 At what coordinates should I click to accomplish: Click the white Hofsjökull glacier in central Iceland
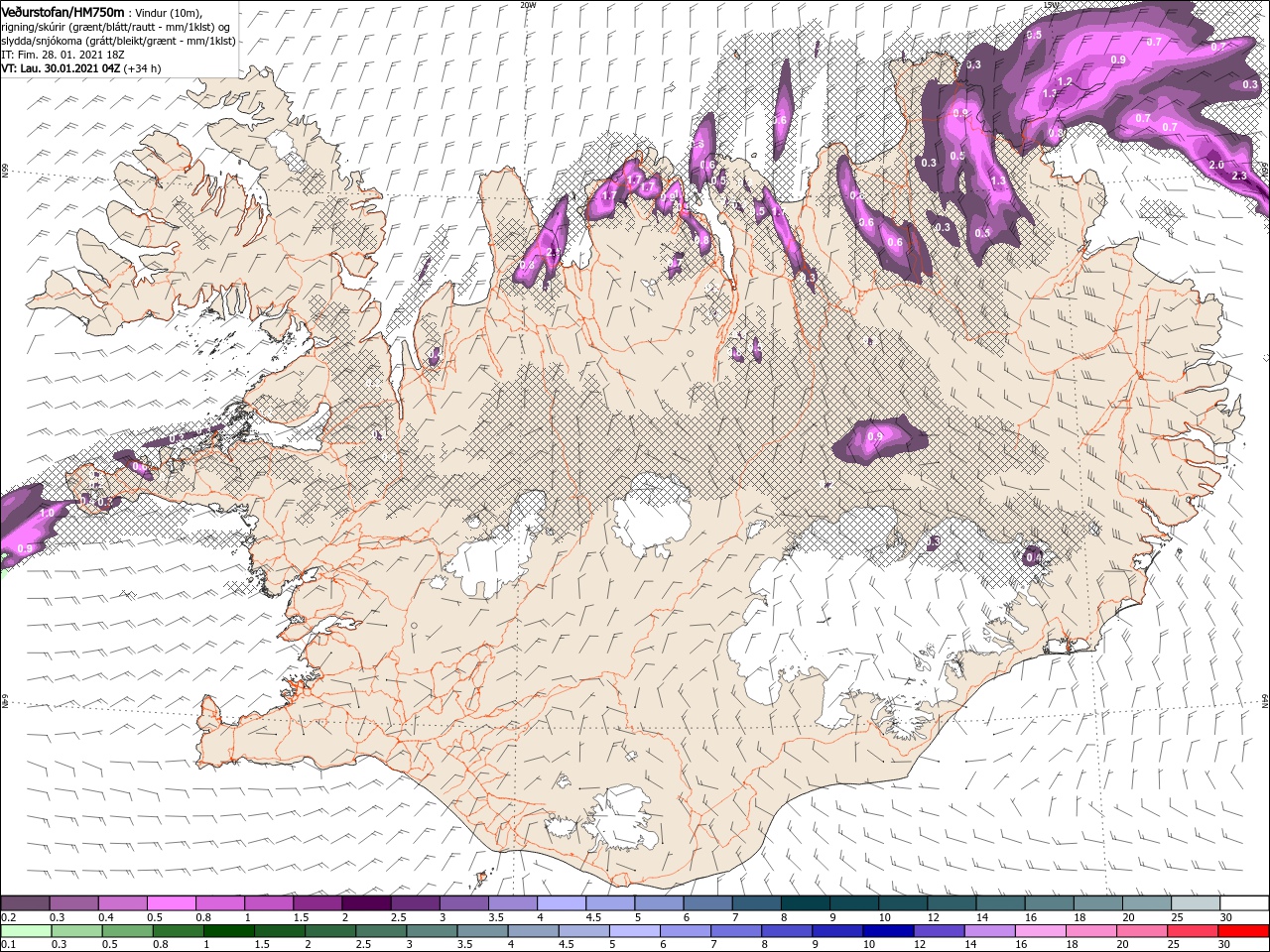click(x=652, y=515)
